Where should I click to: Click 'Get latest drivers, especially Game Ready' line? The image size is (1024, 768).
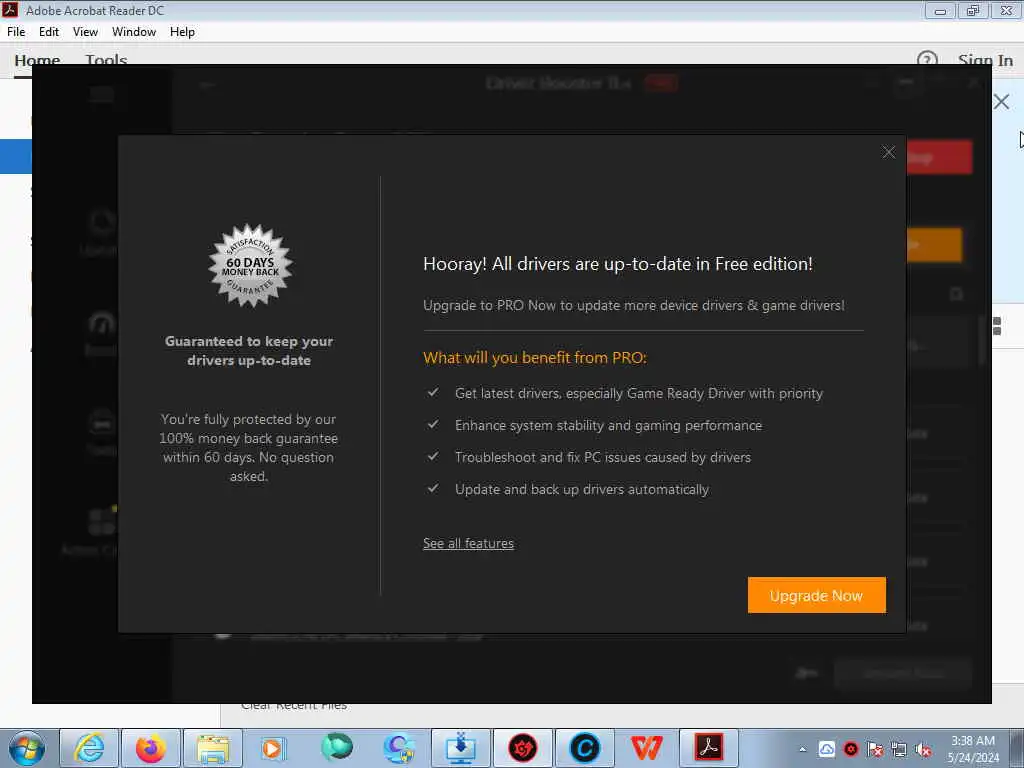639,394
